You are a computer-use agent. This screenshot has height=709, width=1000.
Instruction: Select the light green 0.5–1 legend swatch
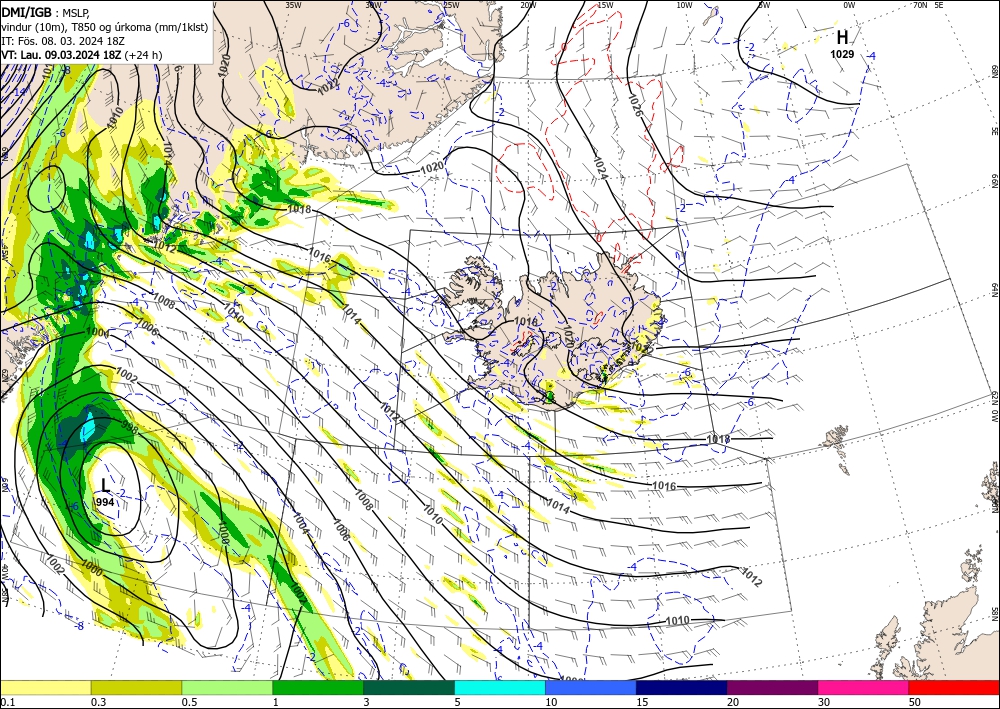[x=227, y=687]
